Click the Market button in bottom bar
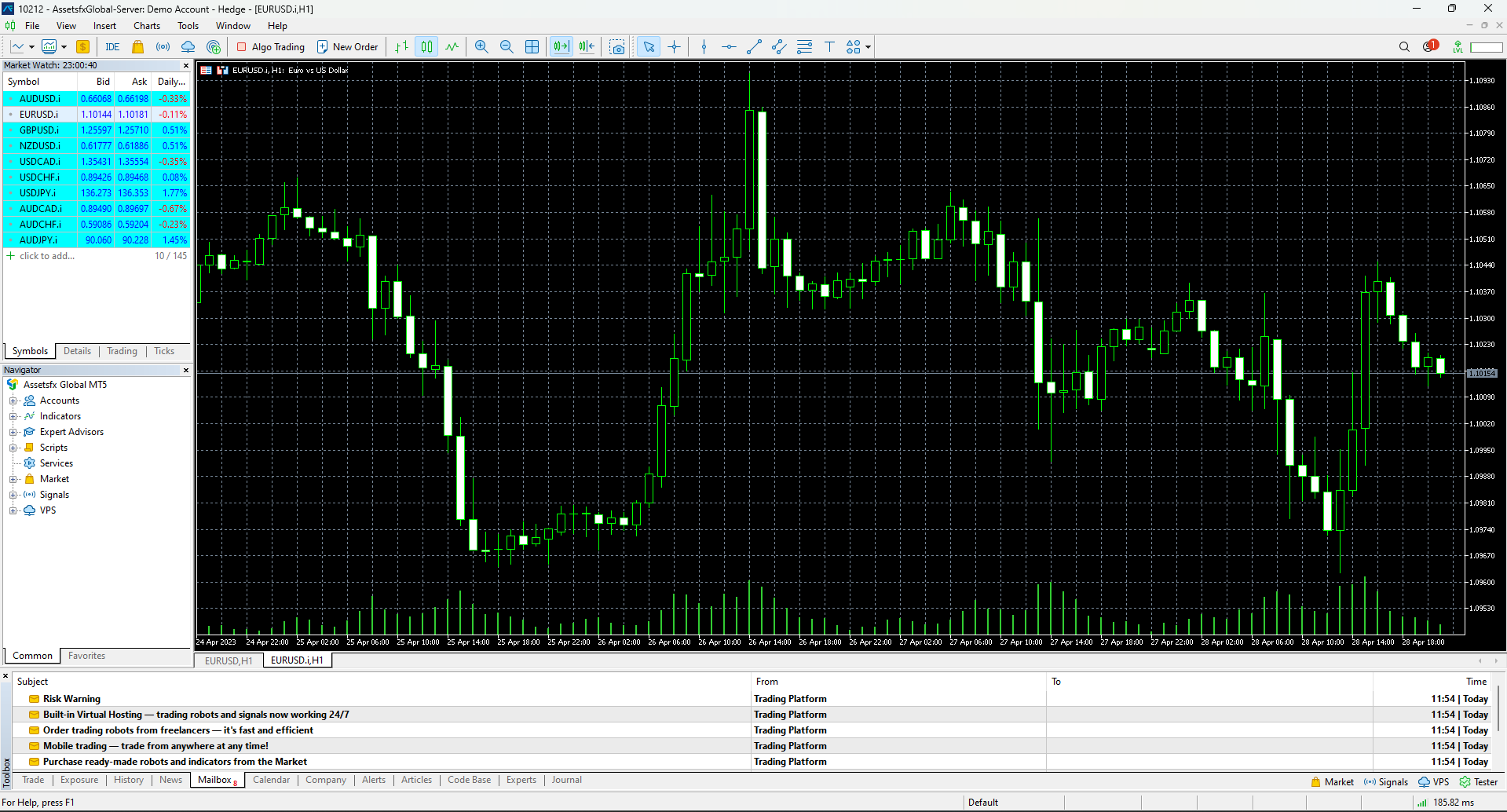 (1332, 782)
